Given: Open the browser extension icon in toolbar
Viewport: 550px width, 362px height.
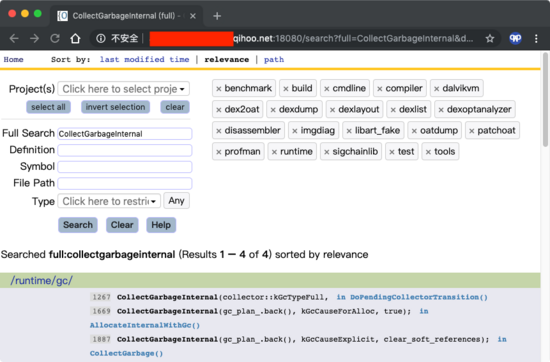Looking at the screenshot, I should [515, 38].
